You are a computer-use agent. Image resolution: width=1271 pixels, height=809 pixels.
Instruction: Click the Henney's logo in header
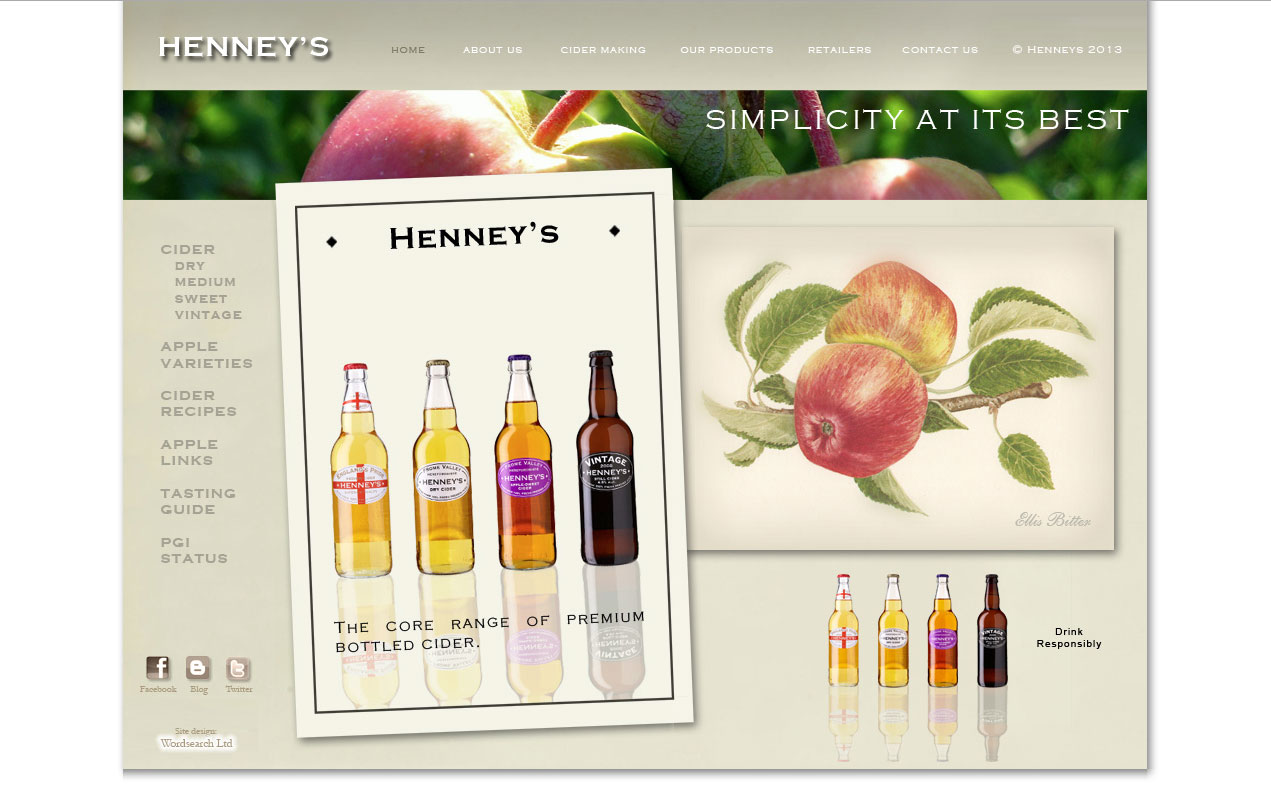tap(244, 47)
